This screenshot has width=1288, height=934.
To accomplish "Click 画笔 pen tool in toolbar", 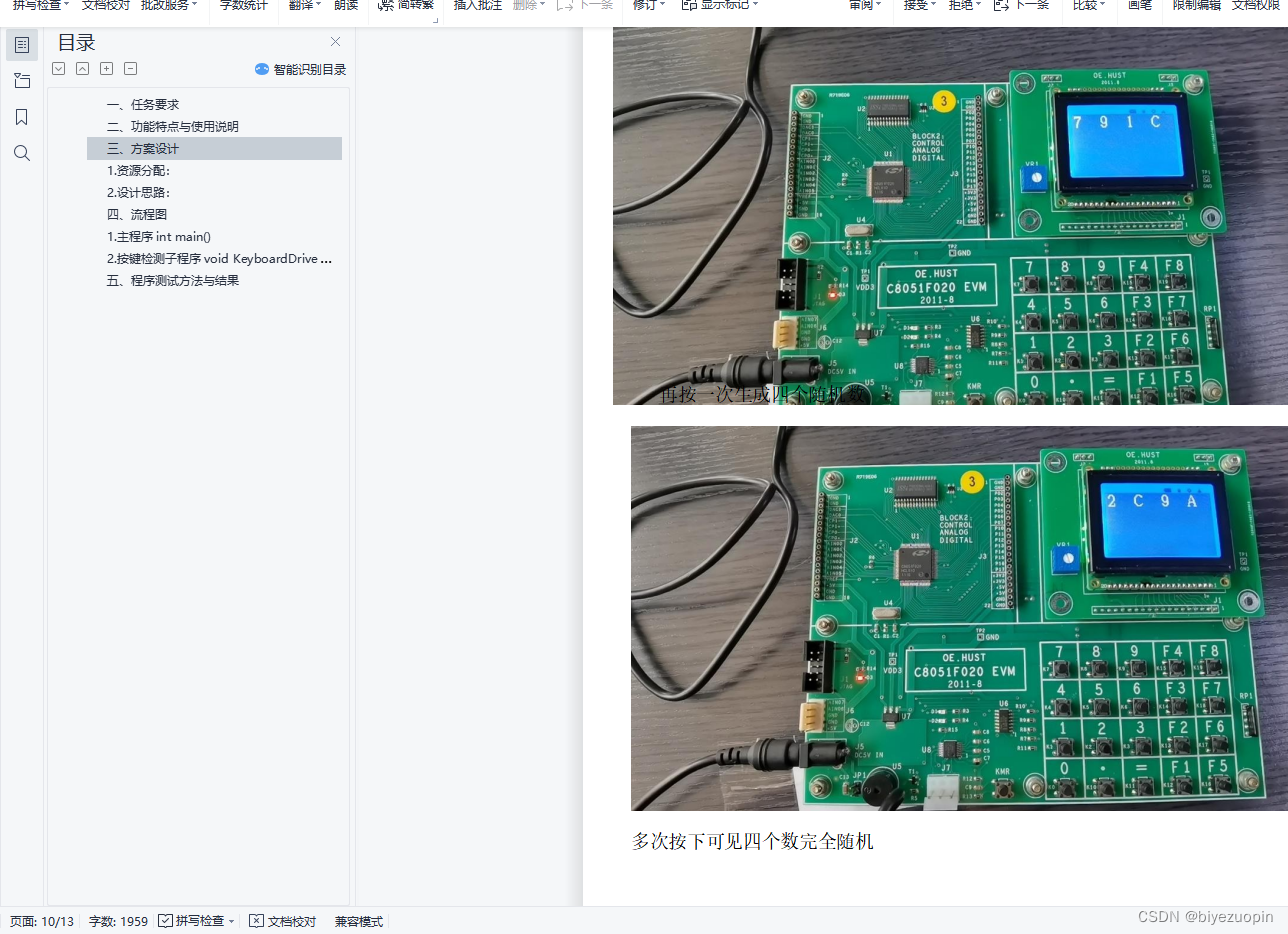I will [1139, 5].
